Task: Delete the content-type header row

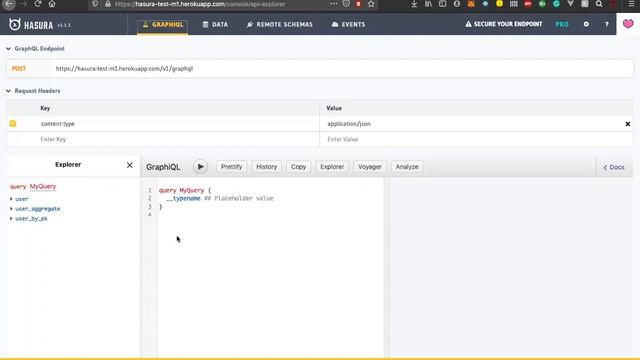Action: pos(628,124)
